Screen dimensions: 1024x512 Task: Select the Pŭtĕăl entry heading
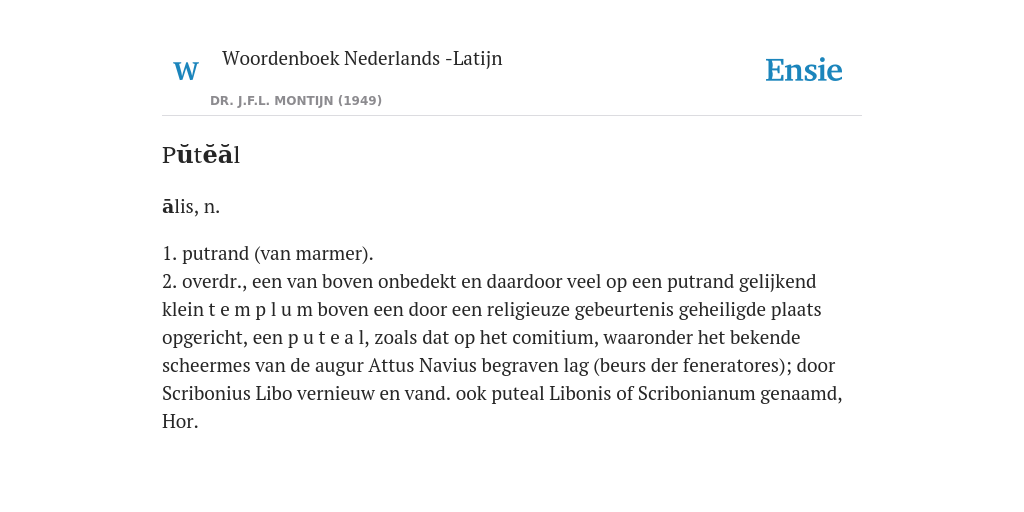point(201,154)
